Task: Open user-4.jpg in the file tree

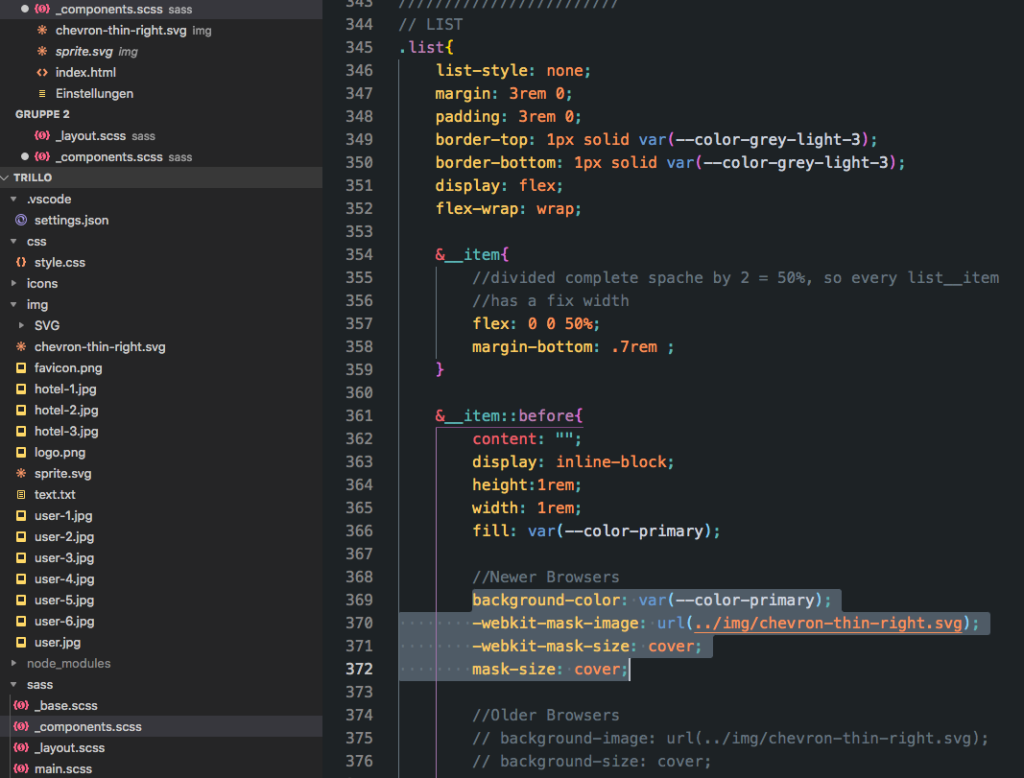Action: (64, 579)
